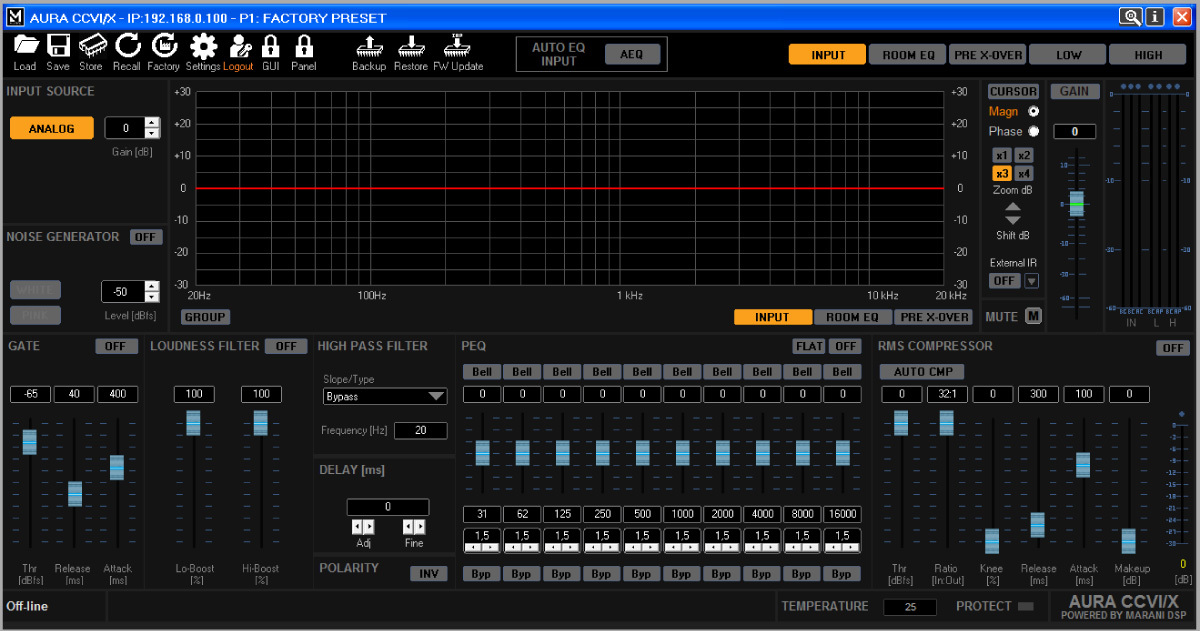This screenshot has height=631, width=1200.
Task: Click the Load preset folder icon
Action: [25, 46]
